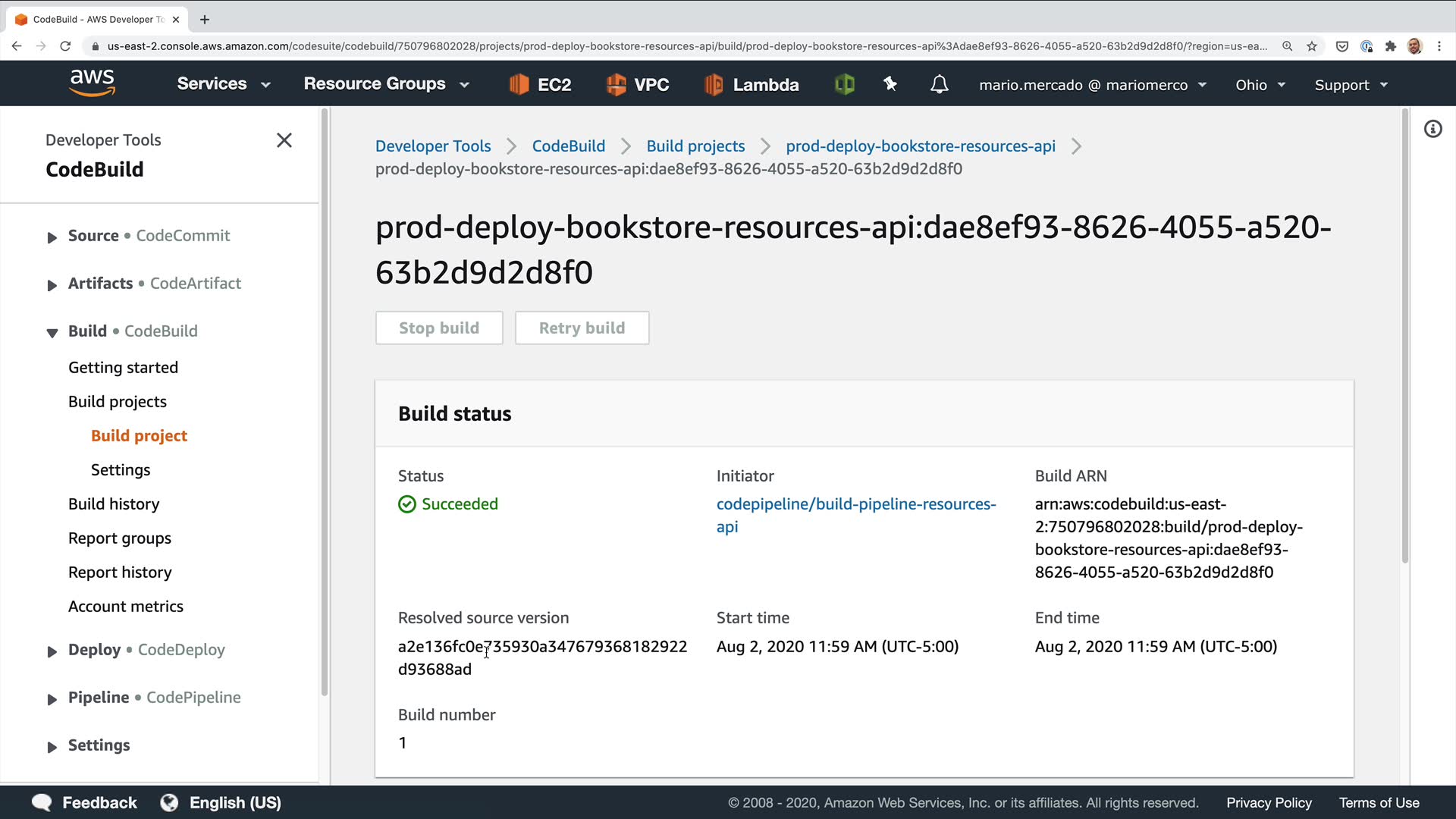
Task: Open the Lambda shortcut icon
Action: pyautogui.click(x=713, y=84)
